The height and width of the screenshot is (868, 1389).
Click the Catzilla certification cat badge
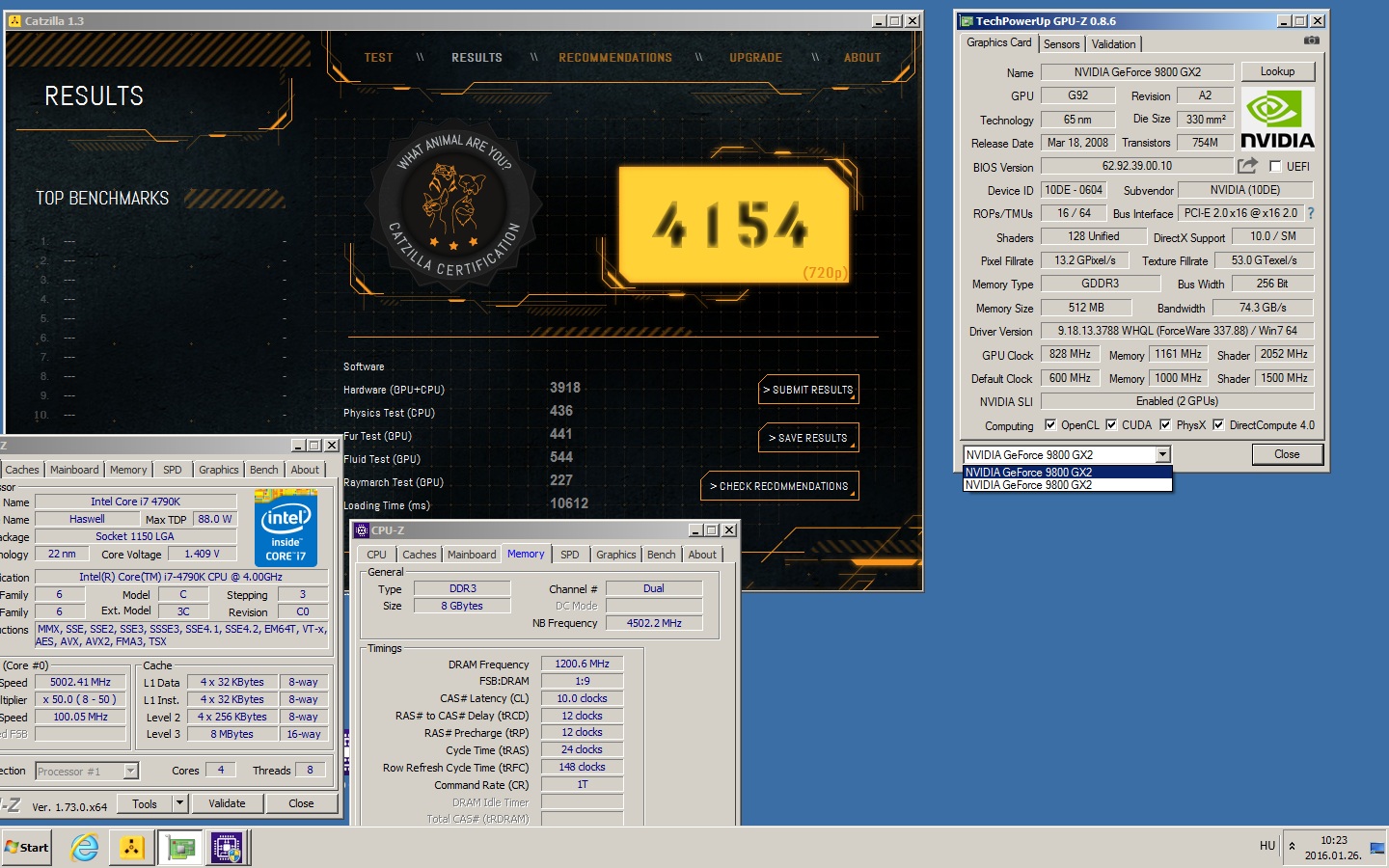tap(453, 204)
